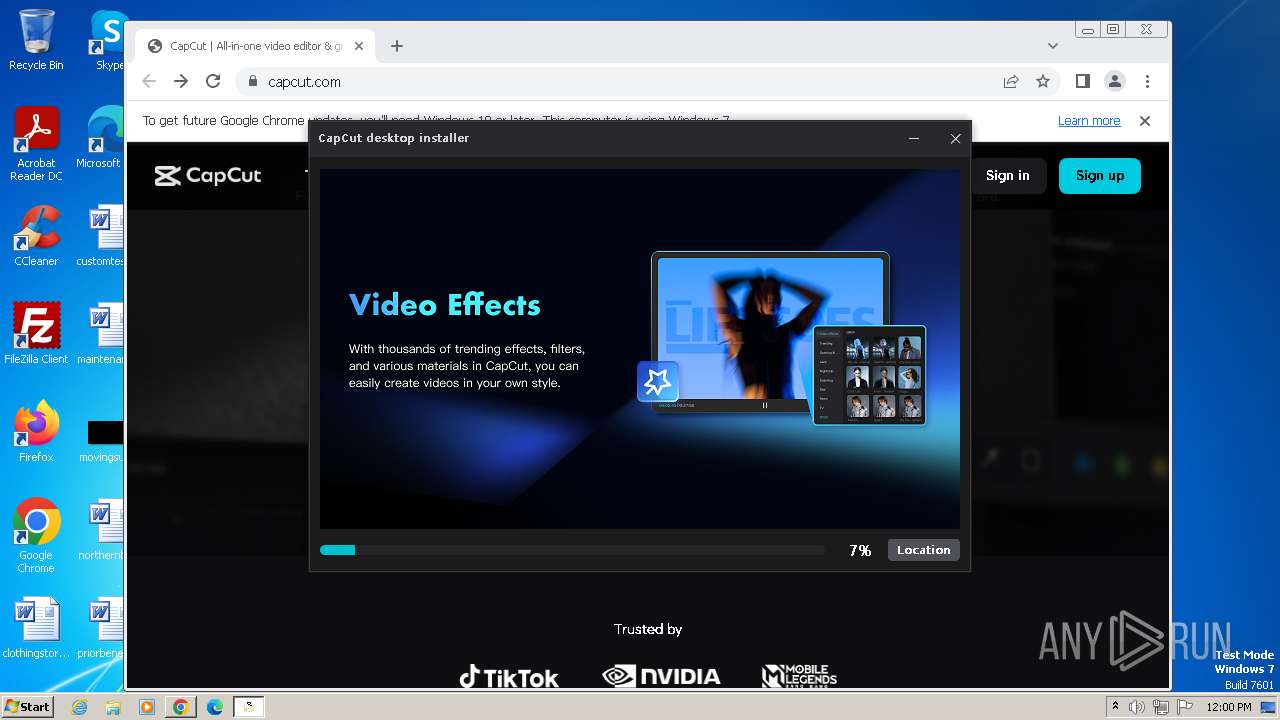Show hidden system tray icons
The width and height of the screenshot is (1280, 720).
[1115, 707]
